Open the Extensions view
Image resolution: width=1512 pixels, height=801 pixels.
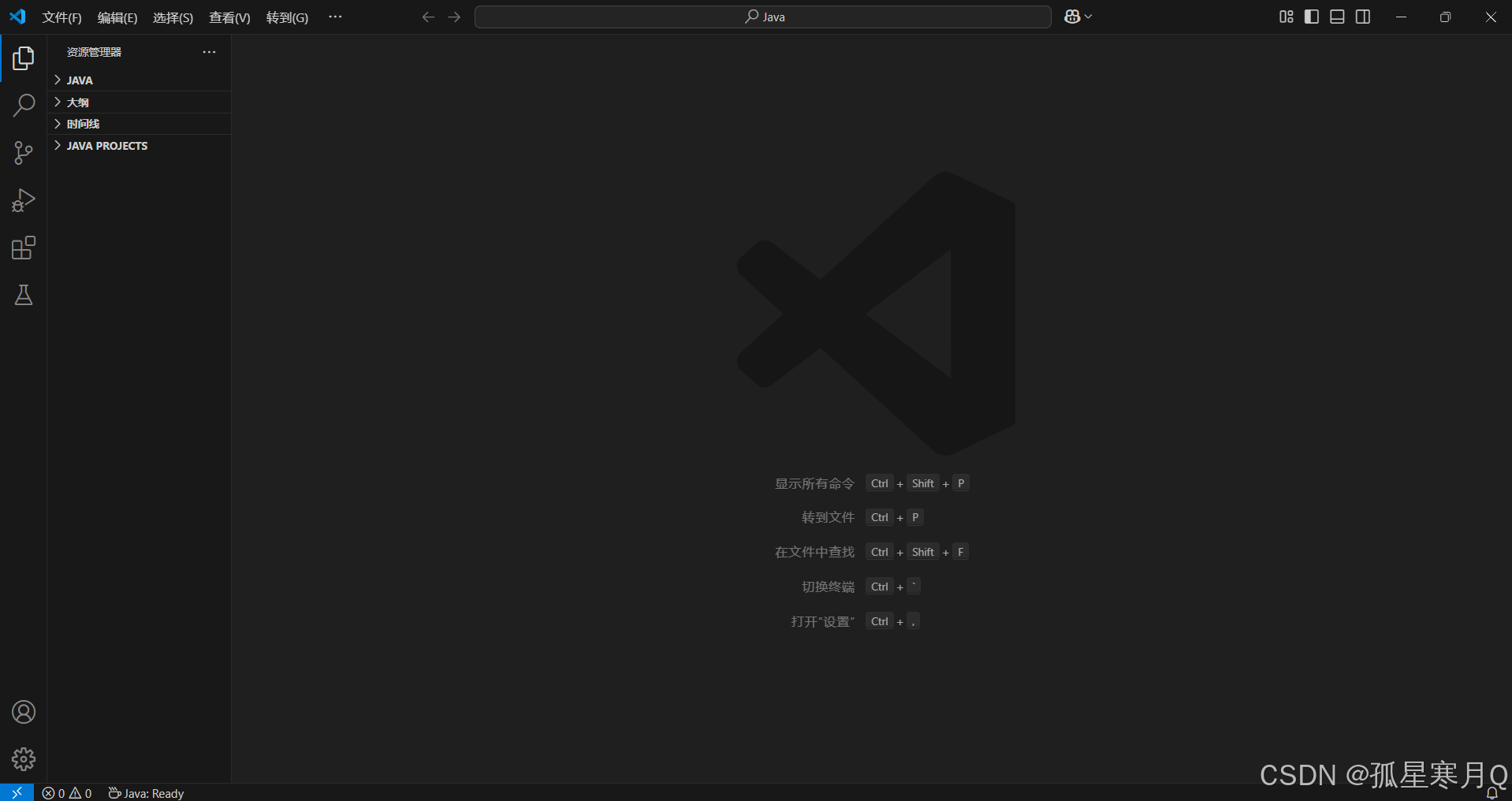(24, 248)
